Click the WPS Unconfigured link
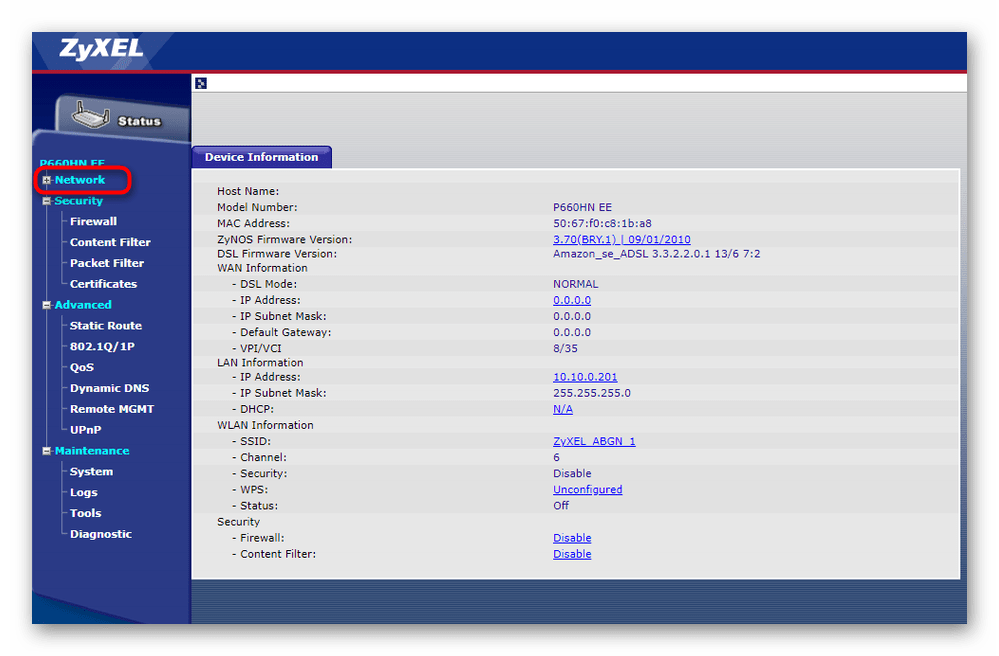Screen dimensions: 999x656 [x=587, y=490]
